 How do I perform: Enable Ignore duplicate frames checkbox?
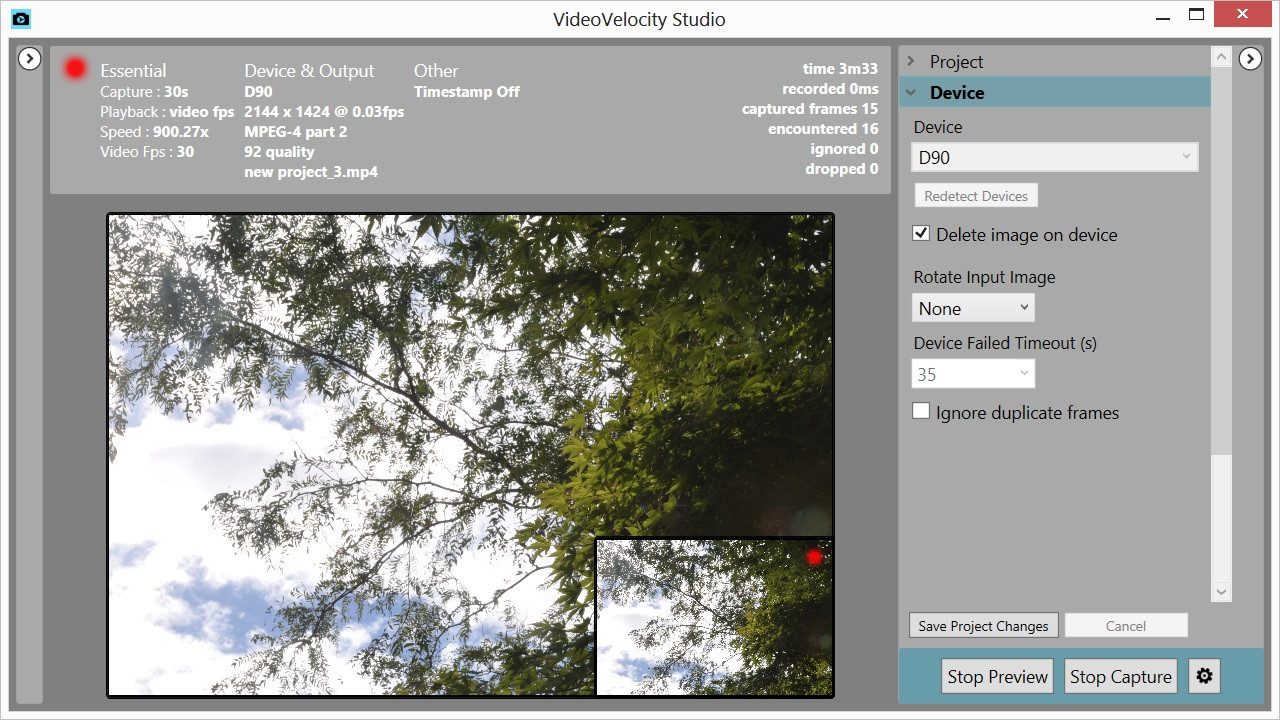(921, 411)
